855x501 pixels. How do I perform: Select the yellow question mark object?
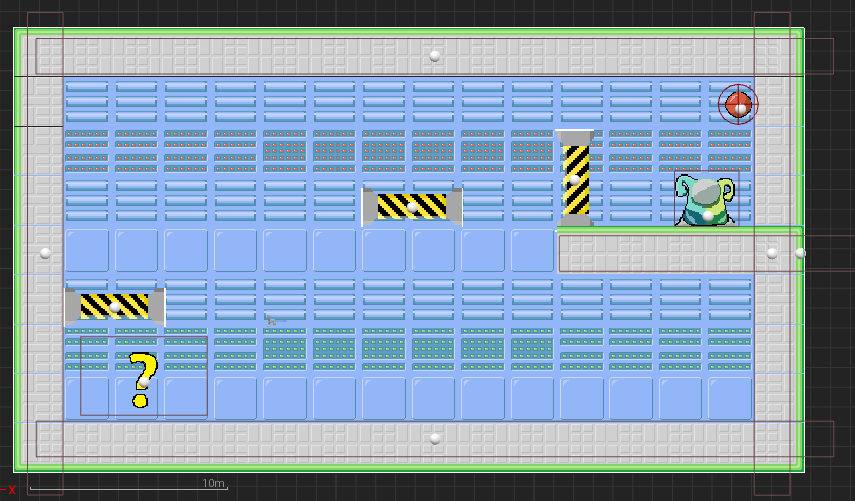tap(143, 381)
